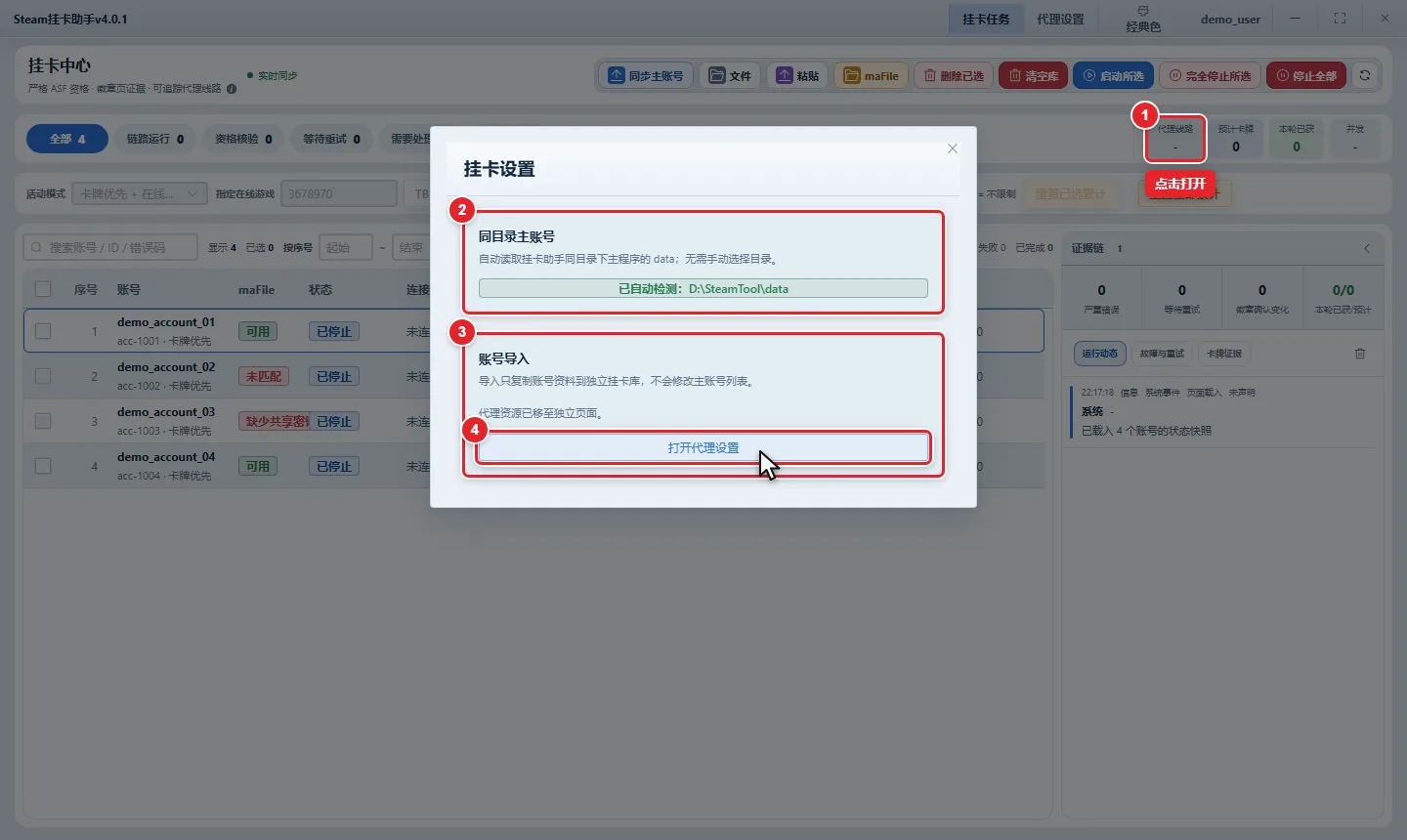Viewport: 1407px width, 840px height.
Task: Click the 结束 range input
Action: (x=411, y=247)
